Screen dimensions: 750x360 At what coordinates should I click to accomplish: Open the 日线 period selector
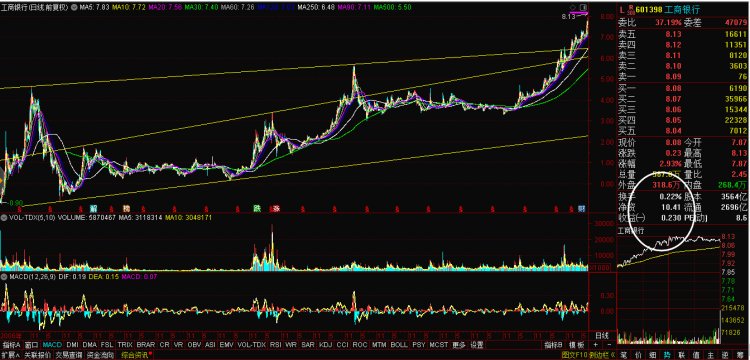coord(602,336)
